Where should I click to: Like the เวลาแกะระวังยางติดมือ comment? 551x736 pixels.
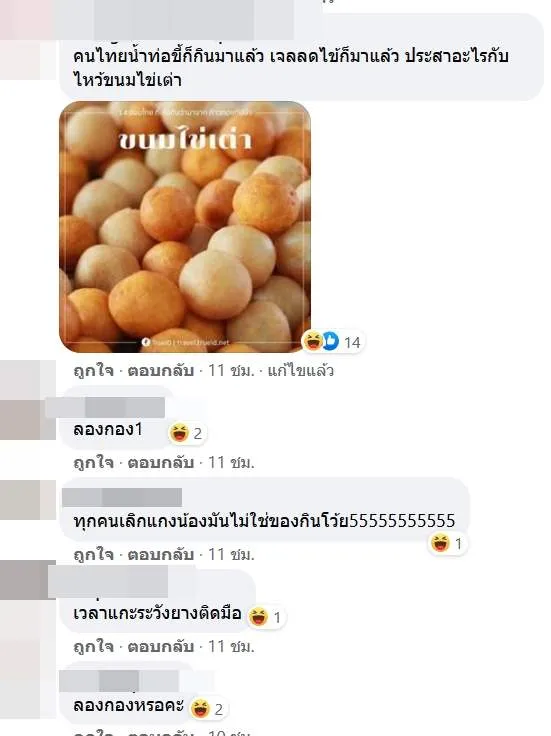point(93,647)
